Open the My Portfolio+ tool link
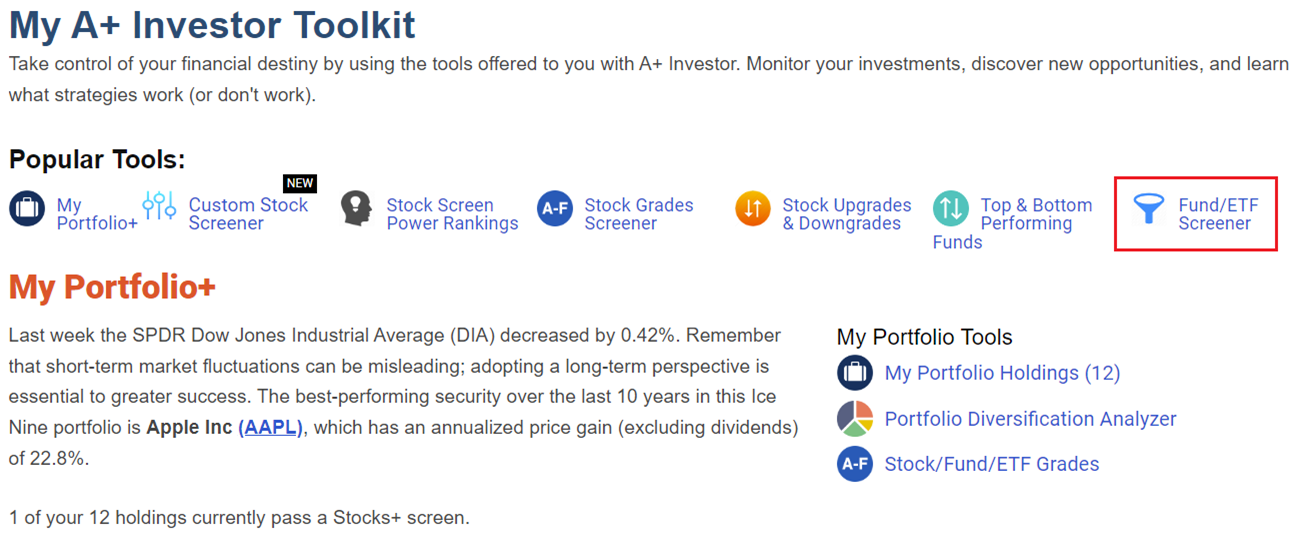1302x545 pixels. pyautogui.click(x=97, y=214)
